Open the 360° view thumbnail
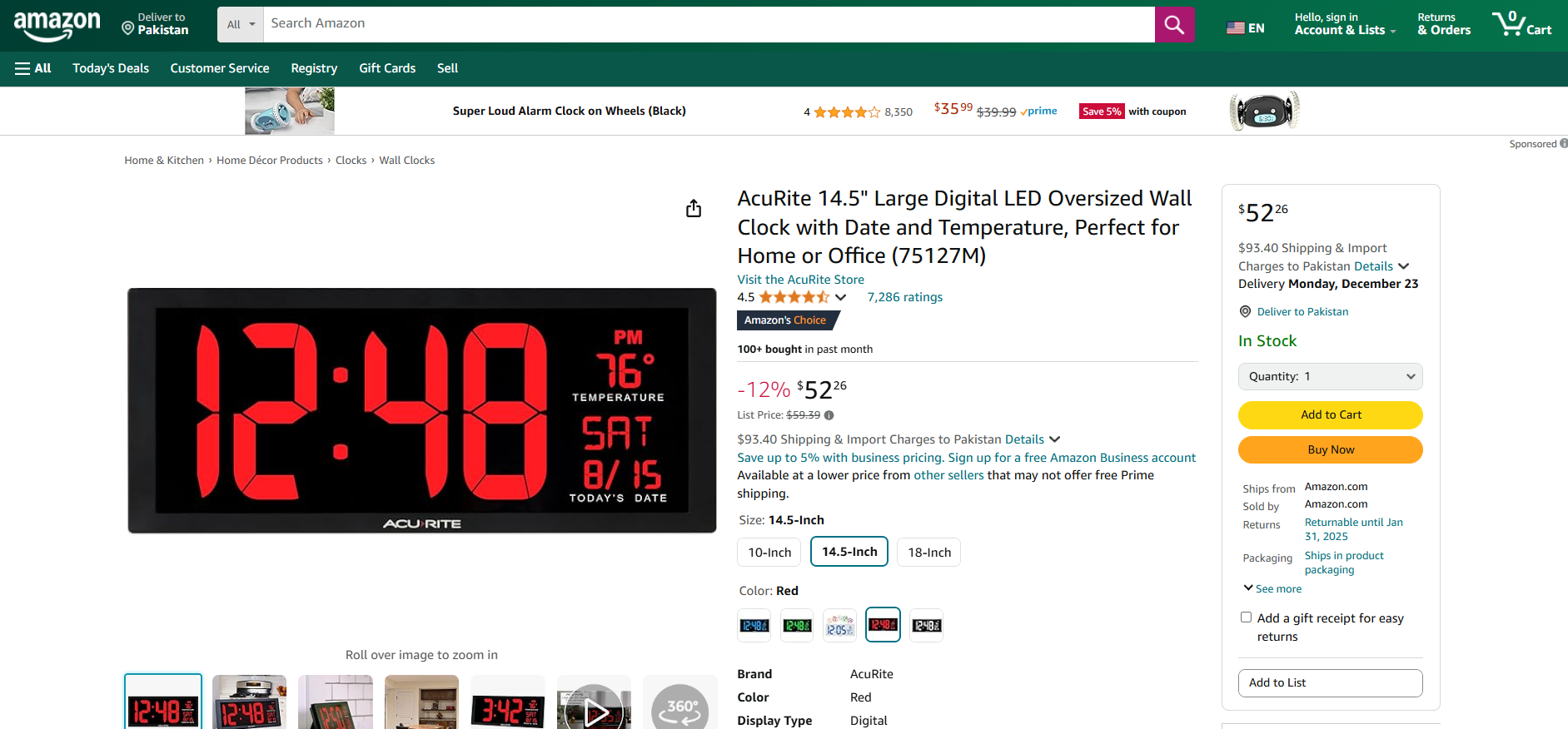Viewport: 1568px width, 729px height. pos(679,702)
